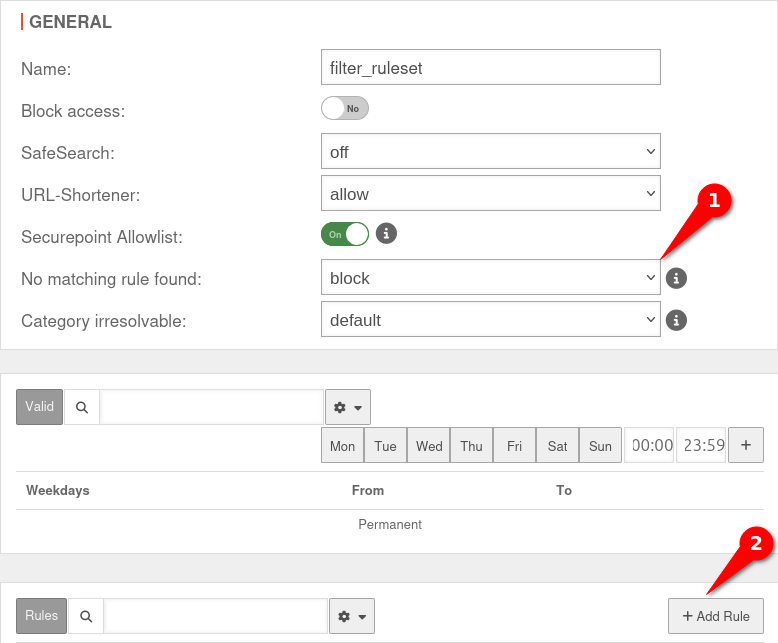
Task: Click info icon next to Securepoint Allowlist
Action: pyautogui.click(x=386, y=234)
